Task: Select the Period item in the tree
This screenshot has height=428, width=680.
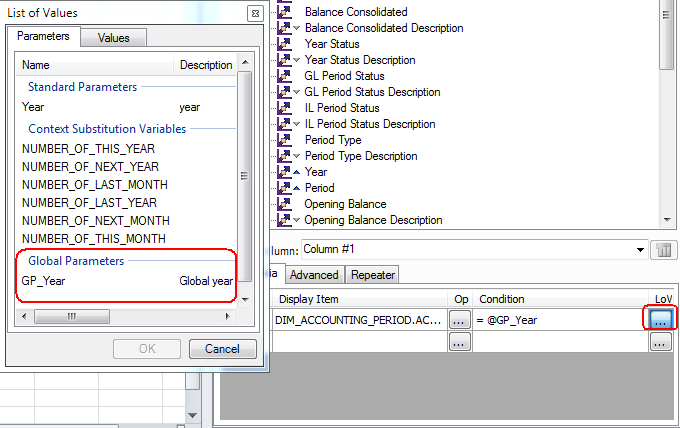Action: 320,188
